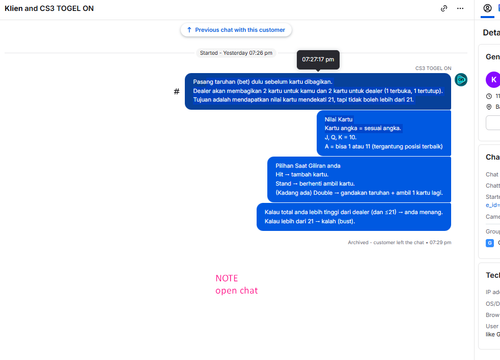Click the location pin icon in details
The width and height of the screenshot is (500, 360).
tap(489, 107)
